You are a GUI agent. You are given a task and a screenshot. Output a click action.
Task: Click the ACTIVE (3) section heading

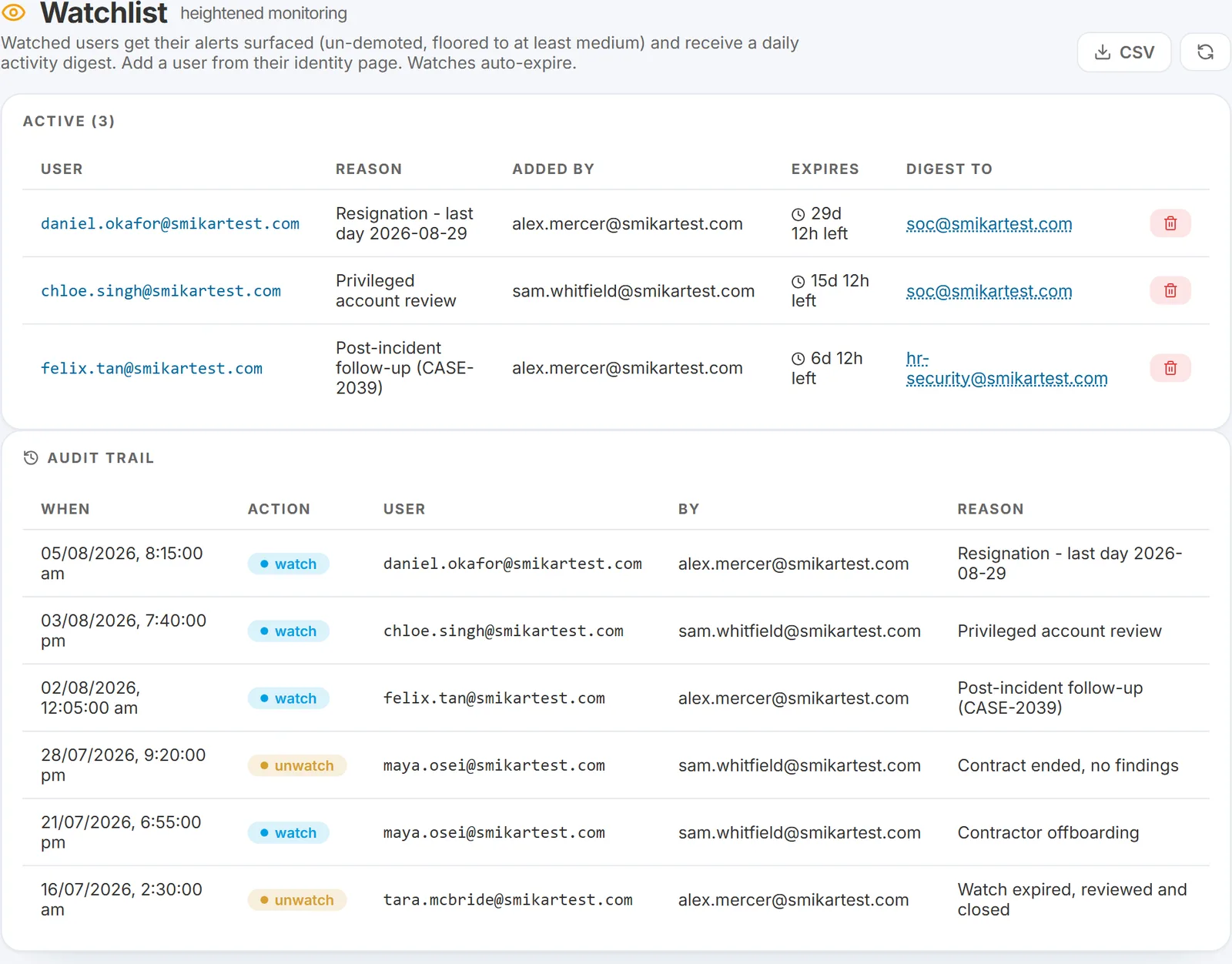pos(69,121)
